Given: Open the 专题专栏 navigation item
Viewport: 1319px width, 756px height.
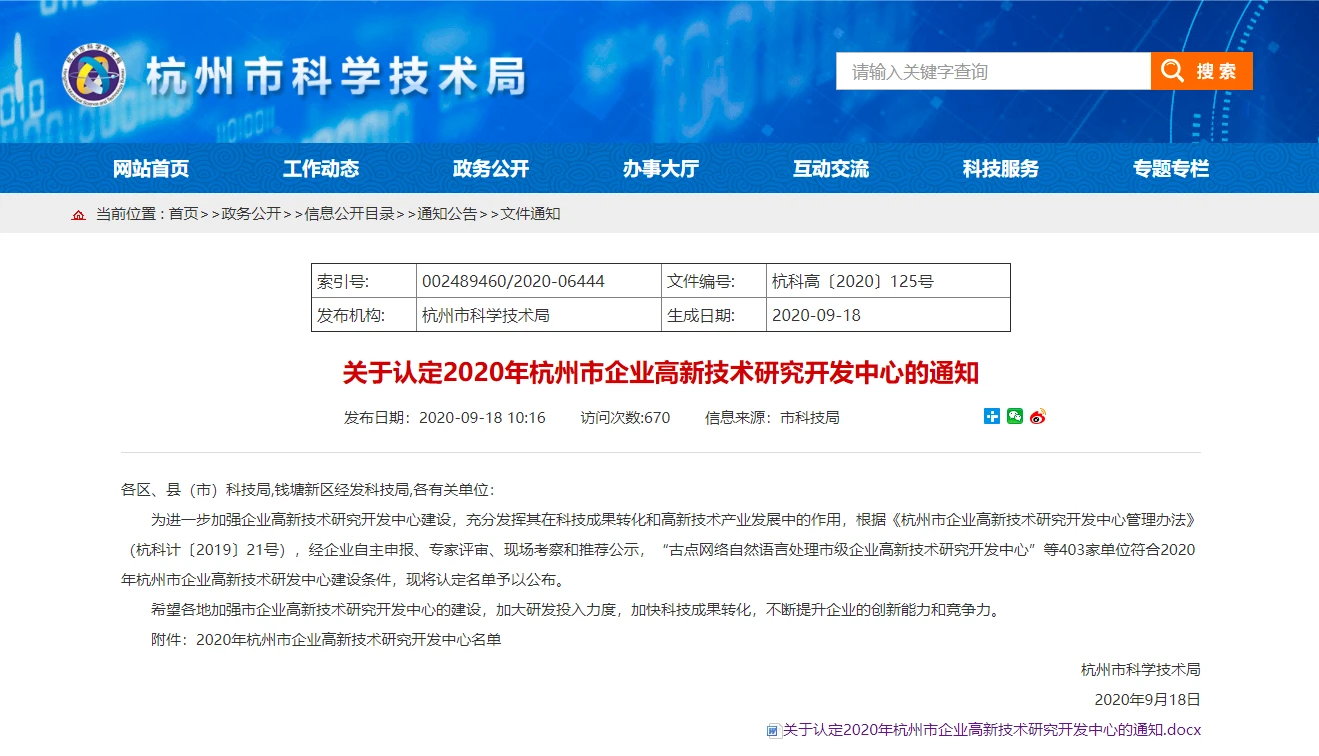Looking at the screenshot, I should 1171,169.
